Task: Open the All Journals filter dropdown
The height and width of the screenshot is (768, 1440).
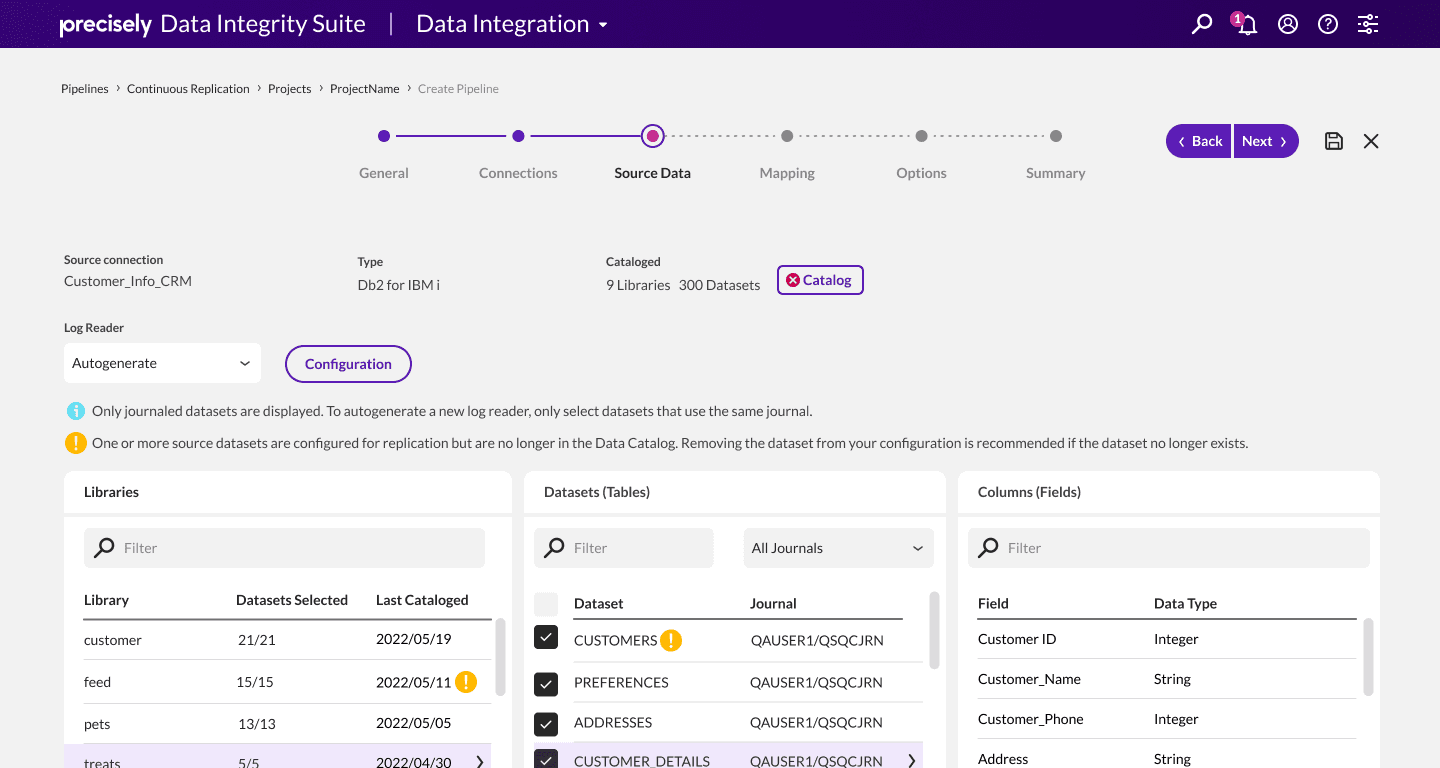Action: pos(838,548)
